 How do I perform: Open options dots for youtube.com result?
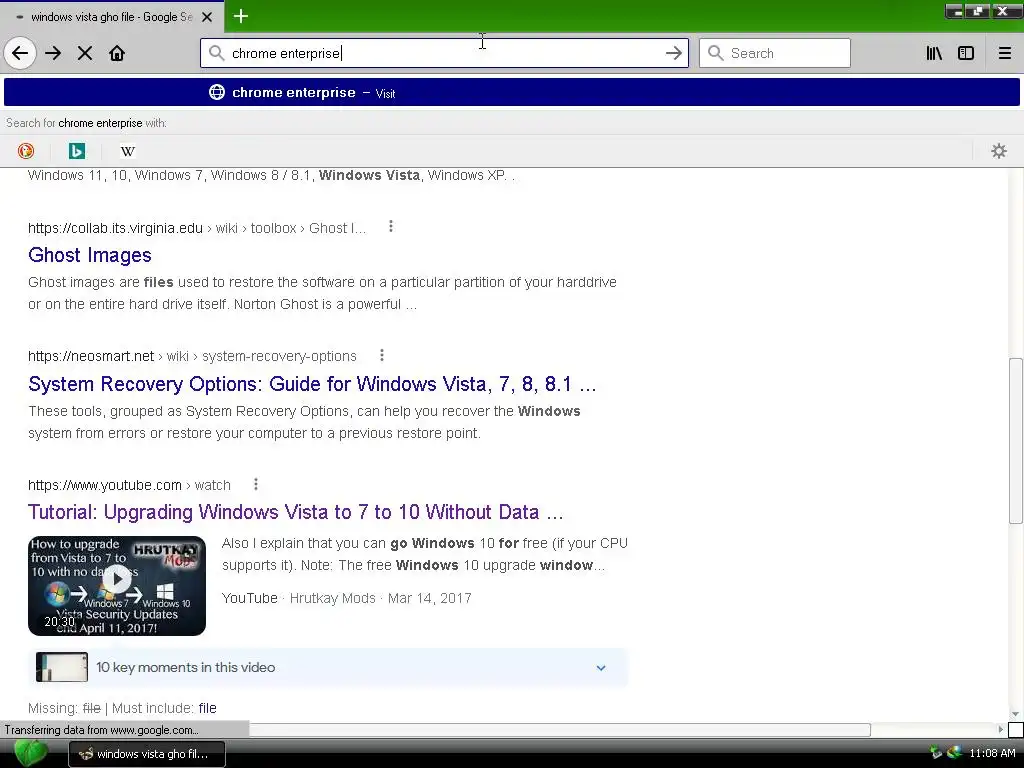click(x=255, y=484)
